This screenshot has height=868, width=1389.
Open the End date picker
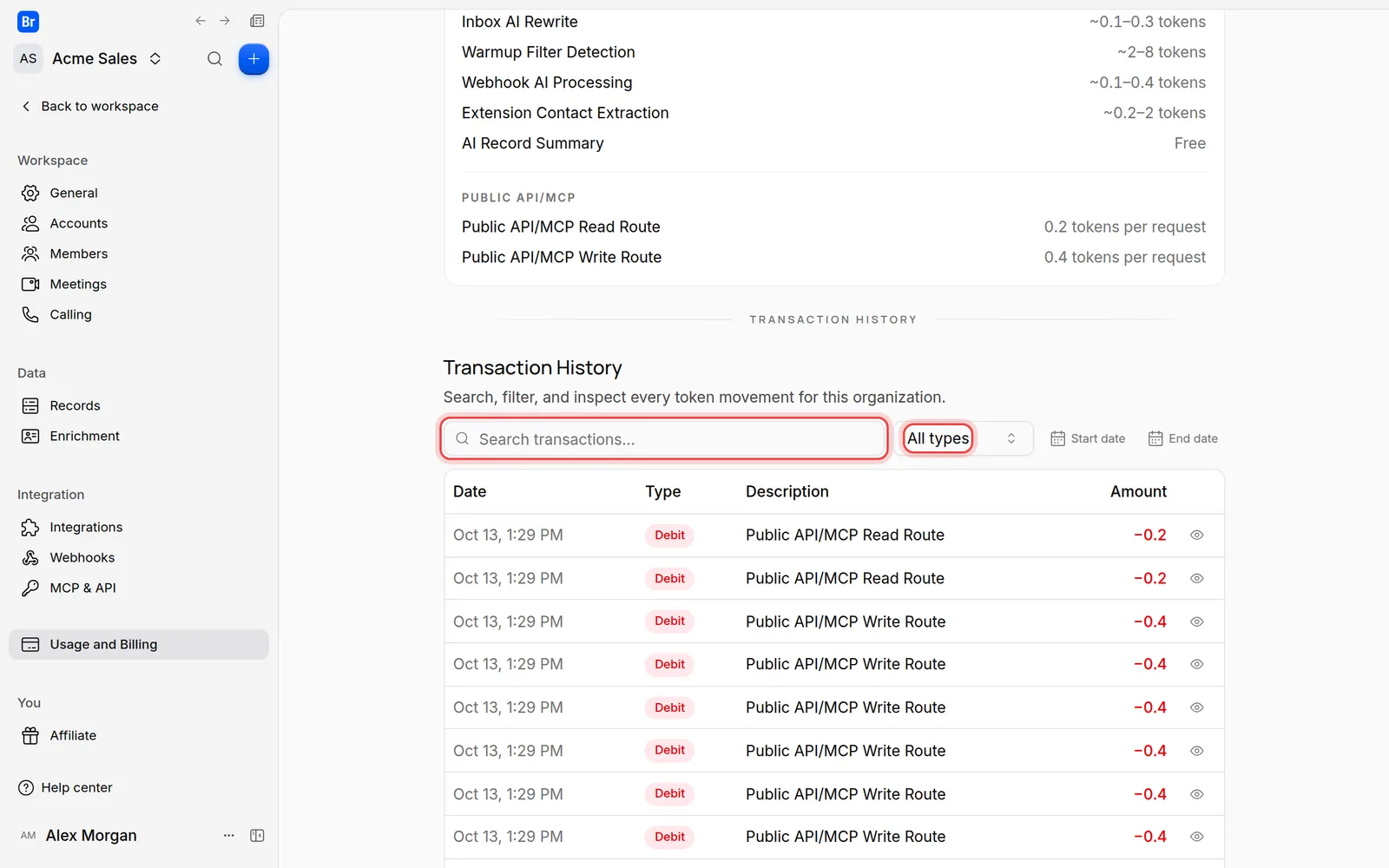tap(1183, 438)
